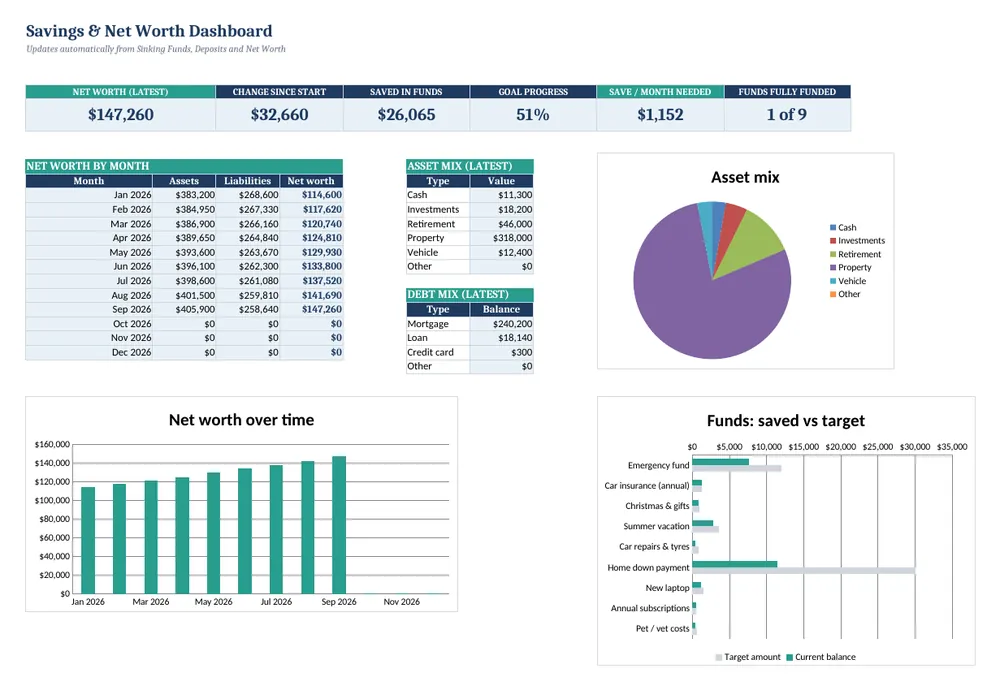Select the Saved in Funds value $26,065

tap(406, 115)
